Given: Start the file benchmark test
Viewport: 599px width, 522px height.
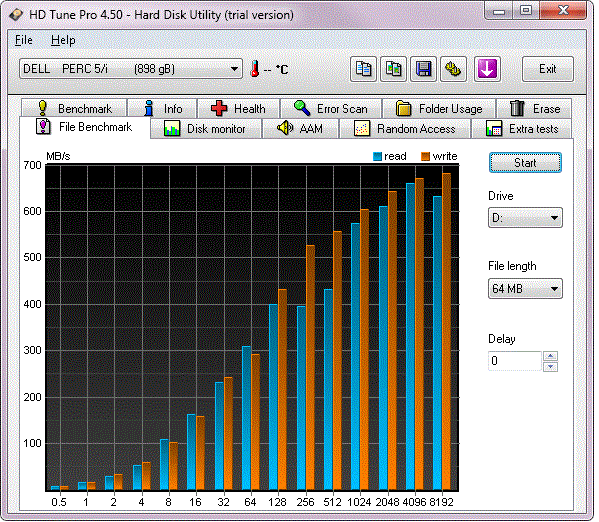Looking at the screenshot, I should [525, 163].
